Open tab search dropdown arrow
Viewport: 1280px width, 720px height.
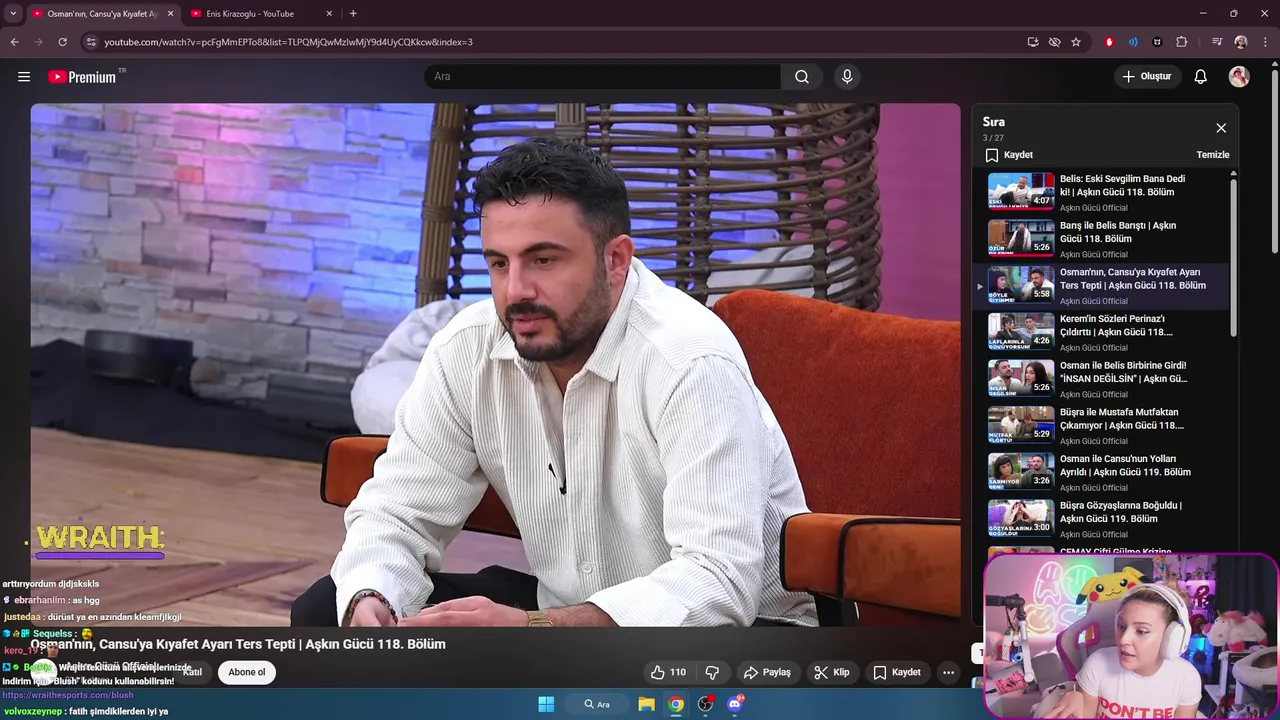pyautogui.click(x=13, y=13)
